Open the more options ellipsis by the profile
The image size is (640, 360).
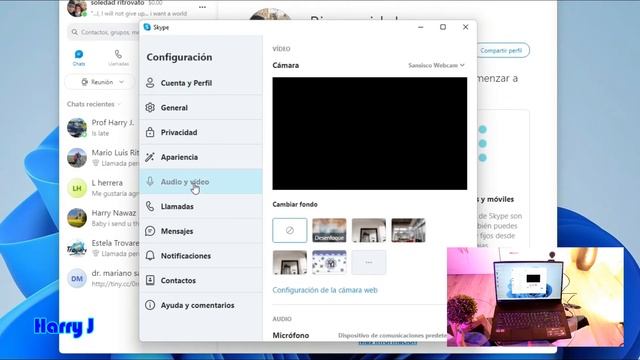pyautogui.click(x=202, y=7)
